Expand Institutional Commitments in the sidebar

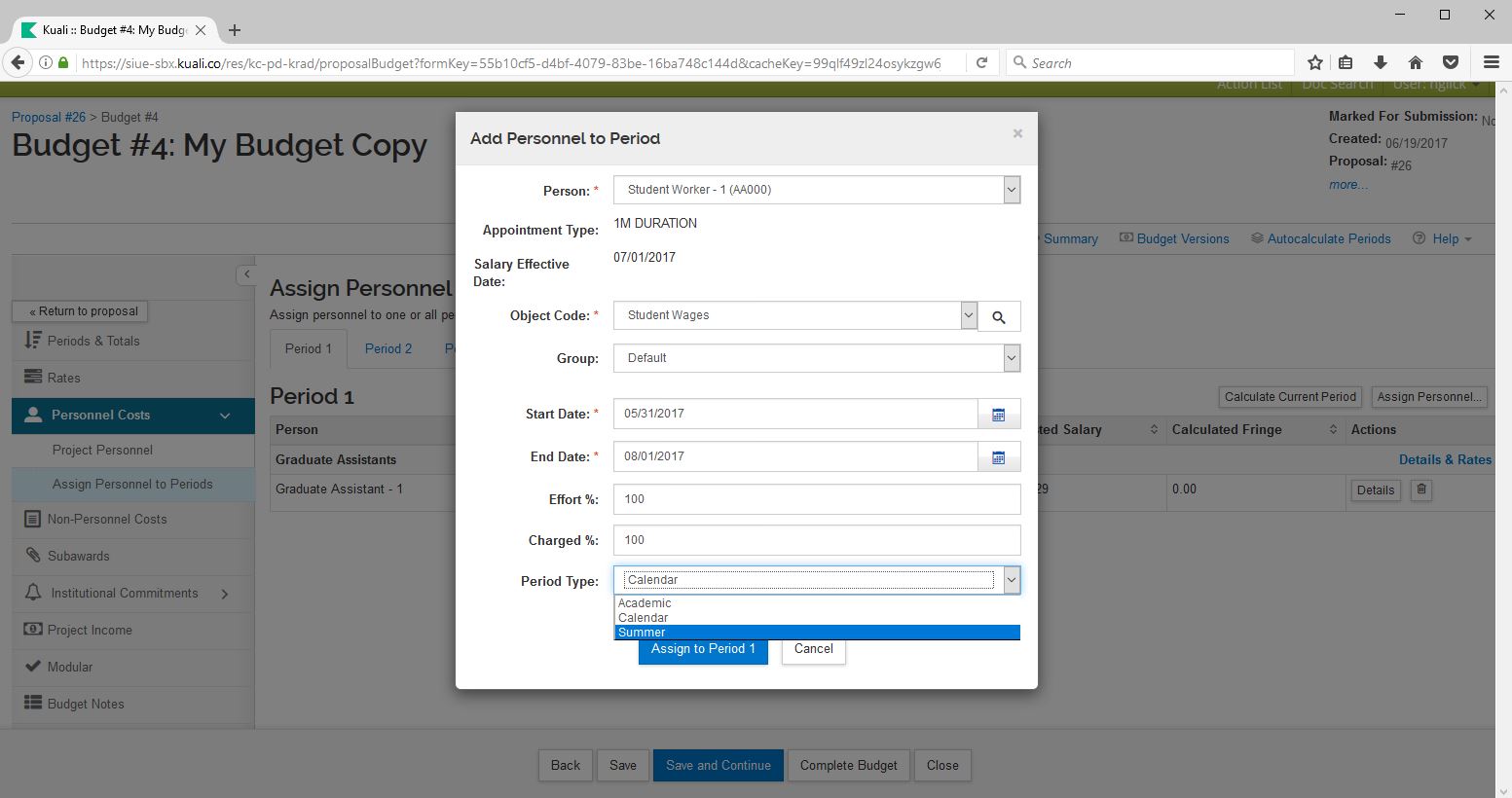[x=225, y=594]
